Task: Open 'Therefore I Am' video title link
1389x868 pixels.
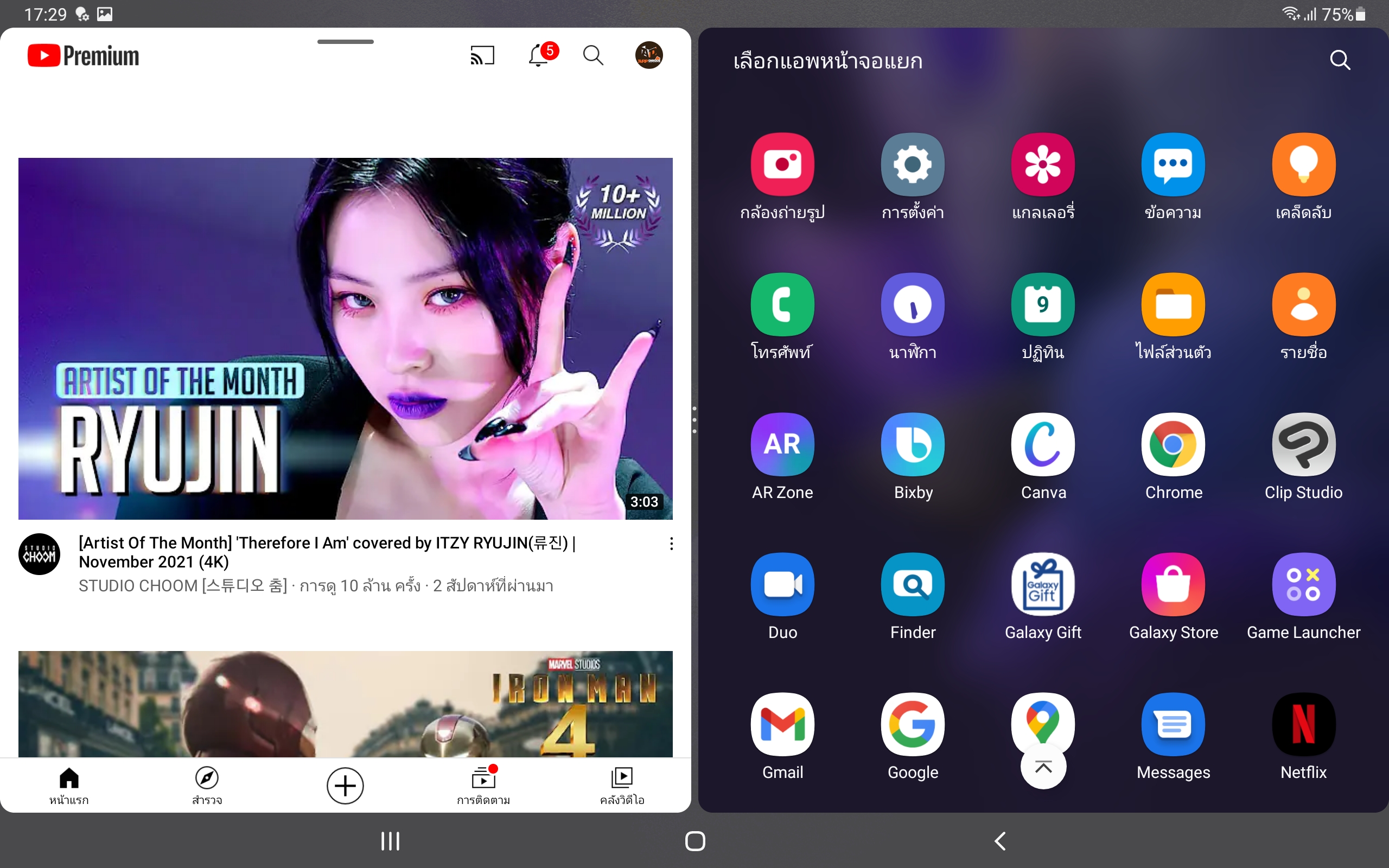Action: (327, 552)
